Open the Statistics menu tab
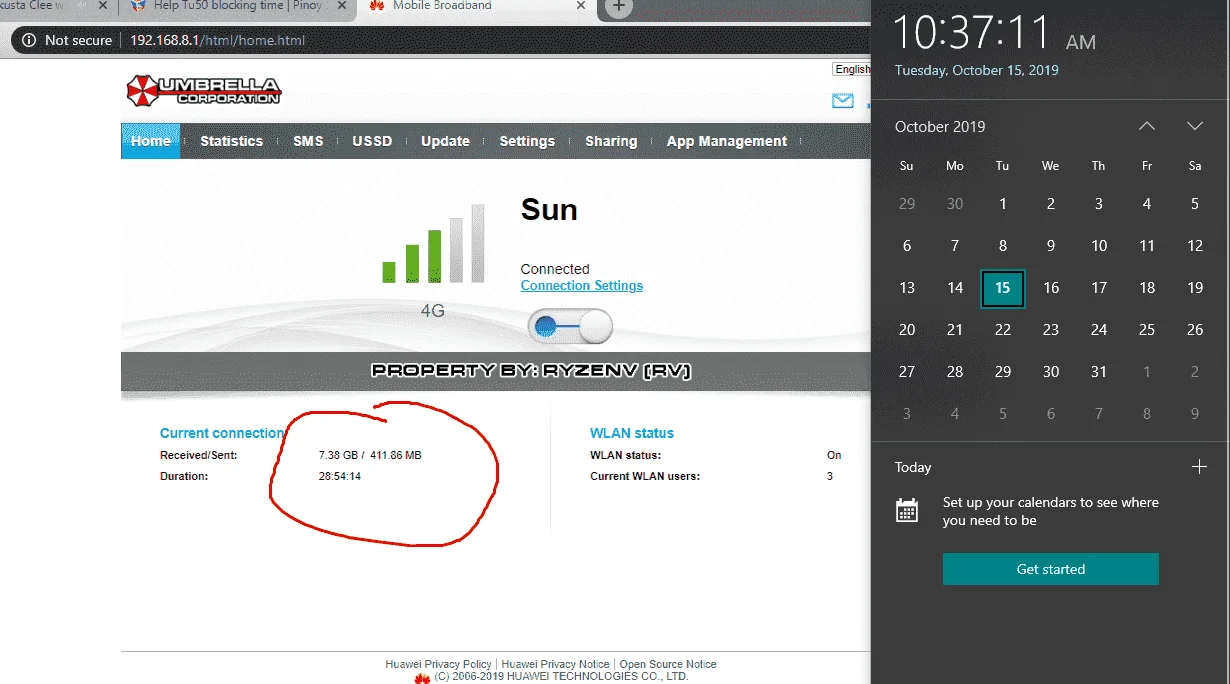 [231, 141]
